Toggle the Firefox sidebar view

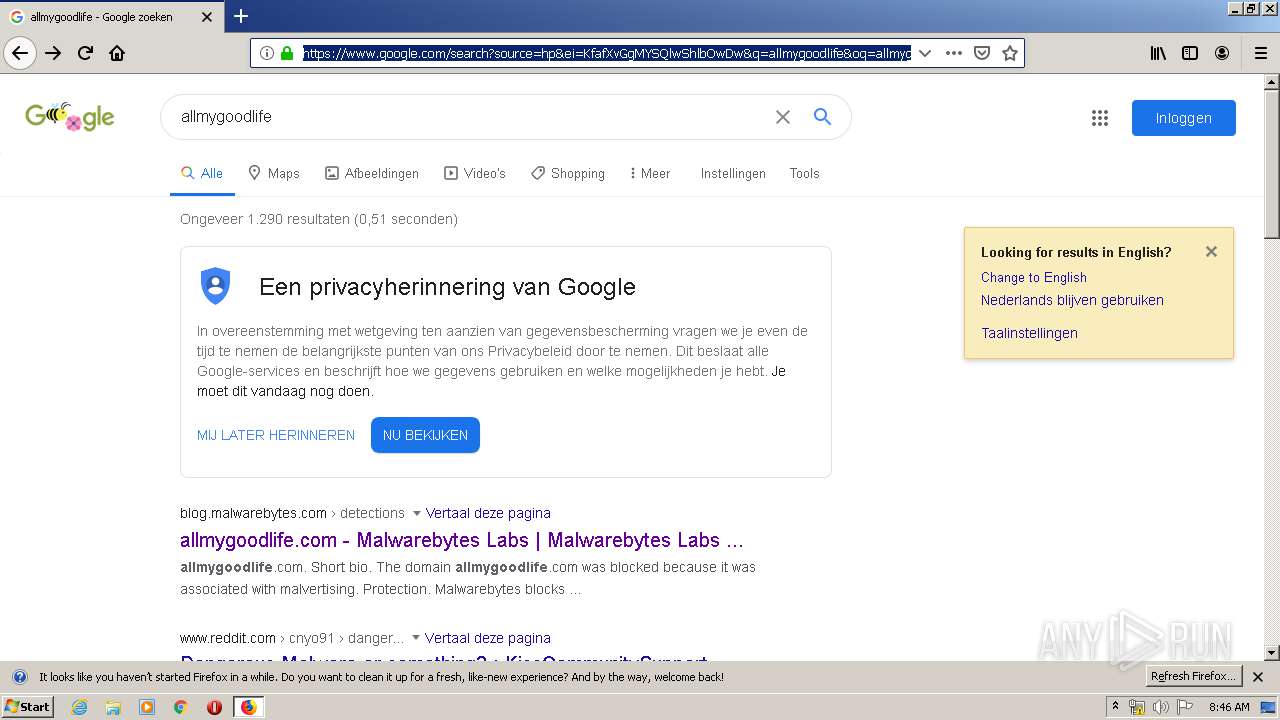[x=1190, y=53]
